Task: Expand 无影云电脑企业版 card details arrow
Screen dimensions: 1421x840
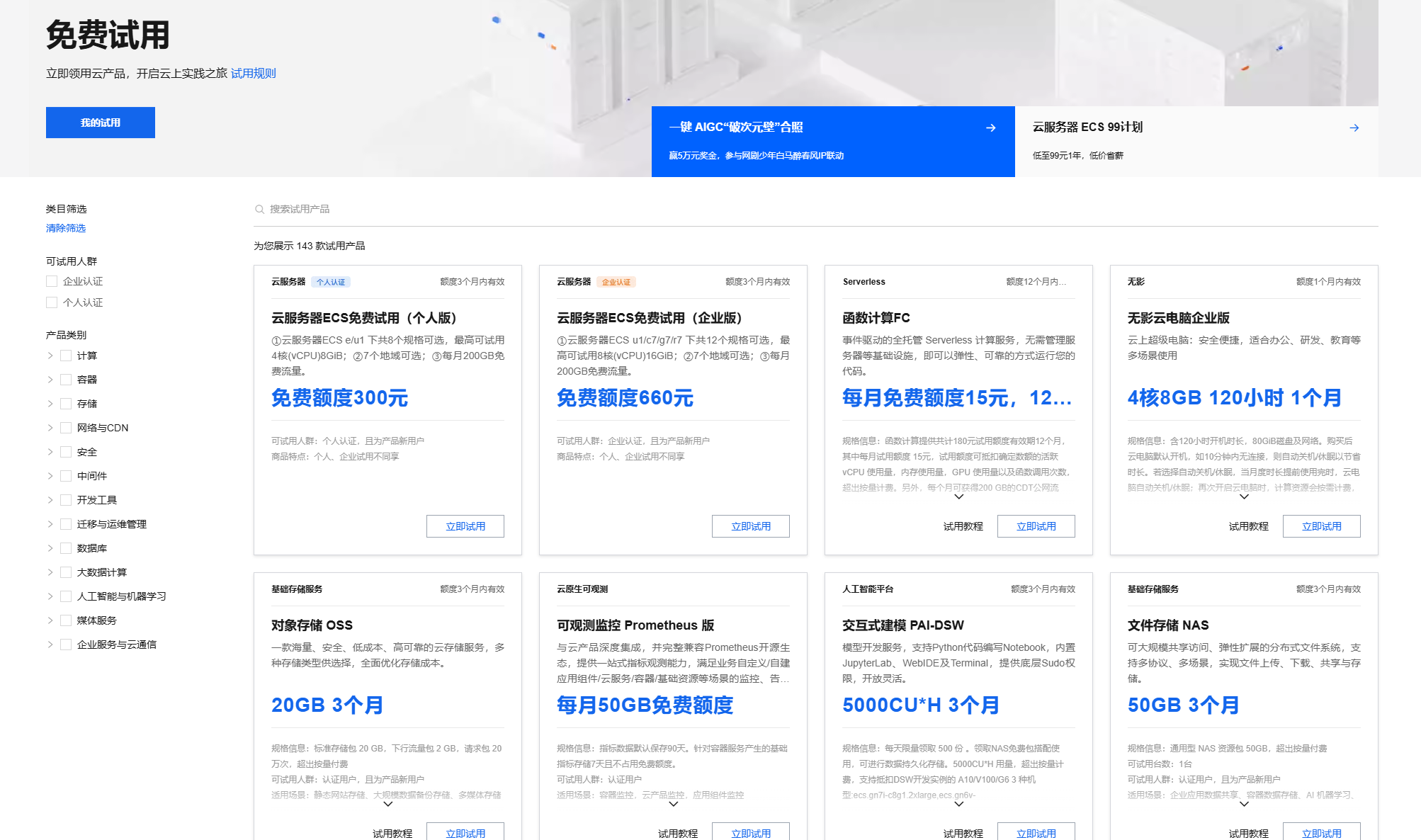Action: pyautogui.click(x=1244, y=496)
